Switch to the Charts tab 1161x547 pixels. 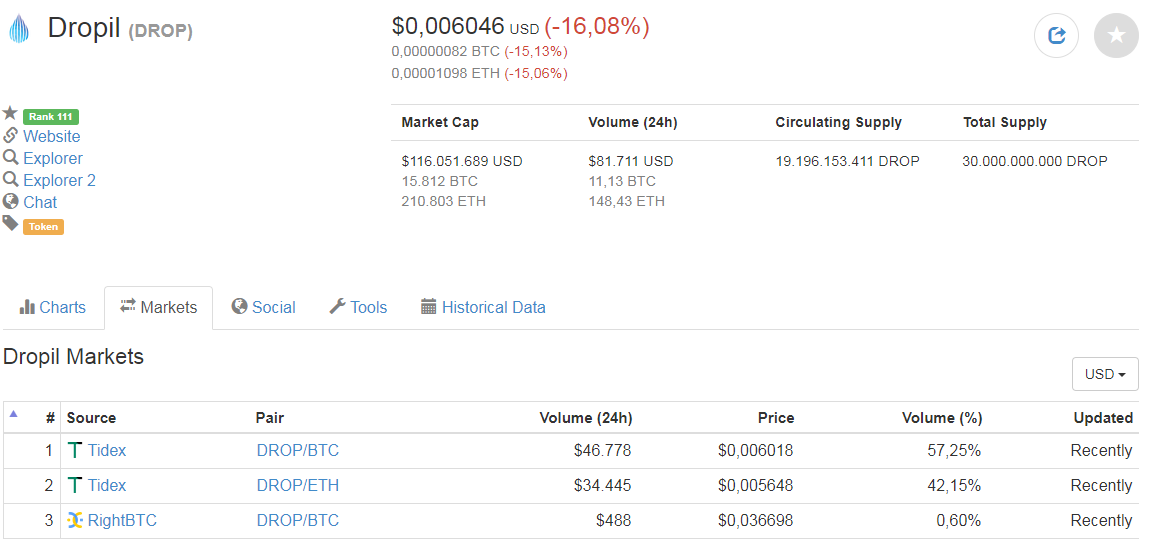53,307
